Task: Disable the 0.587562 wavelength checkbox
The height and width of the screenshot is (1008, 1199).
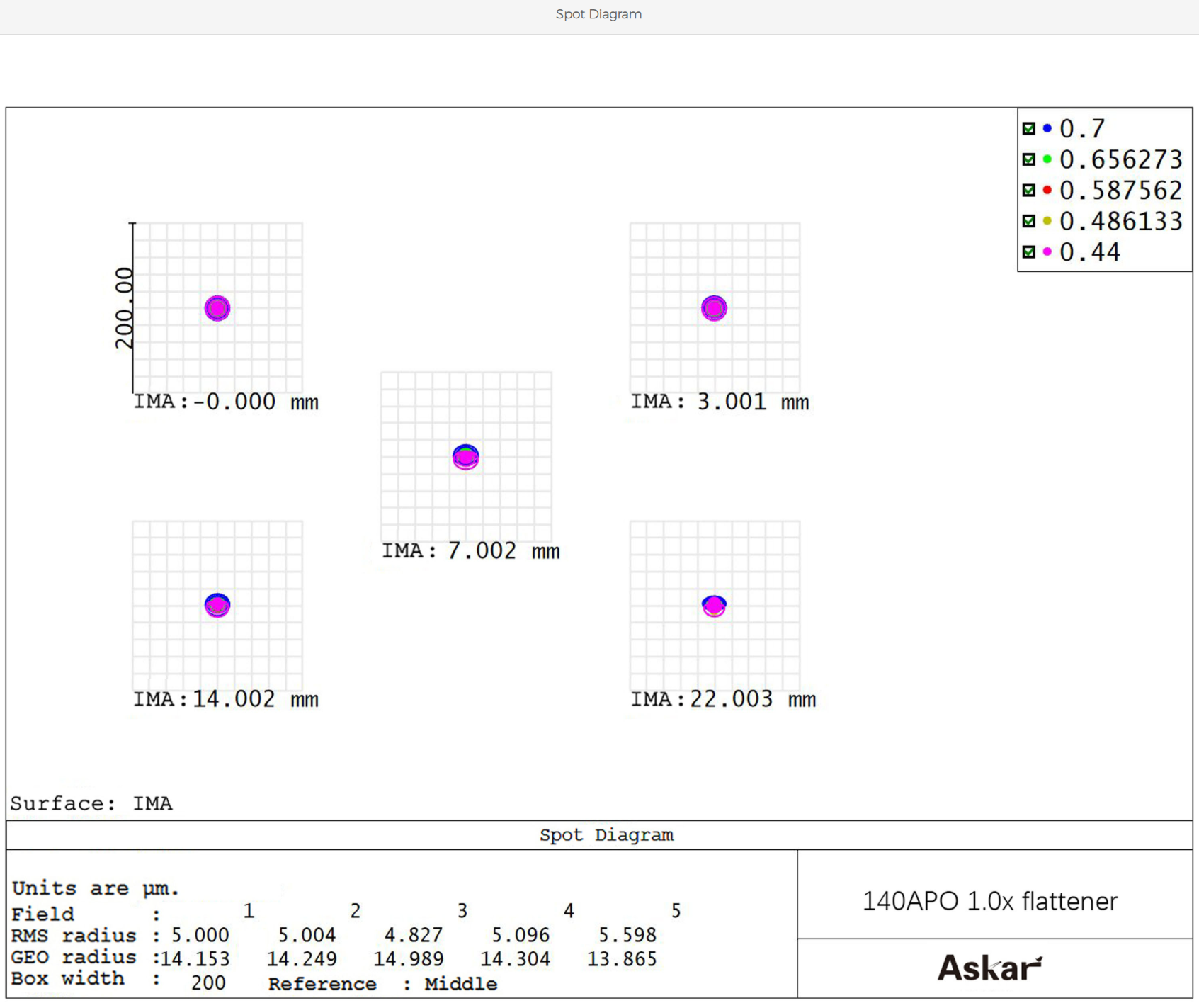Action: [1029, 191]
